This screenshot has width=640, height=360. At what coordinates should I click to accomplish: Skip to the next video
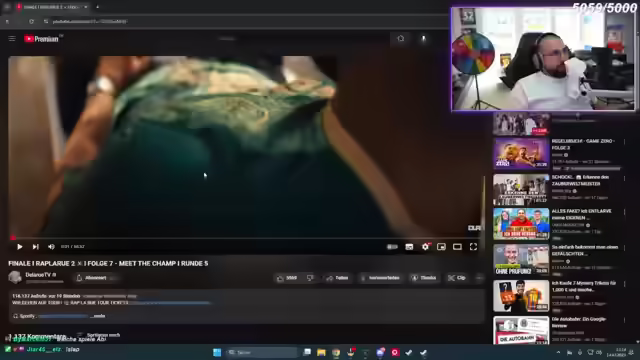[x=36, y=247]
